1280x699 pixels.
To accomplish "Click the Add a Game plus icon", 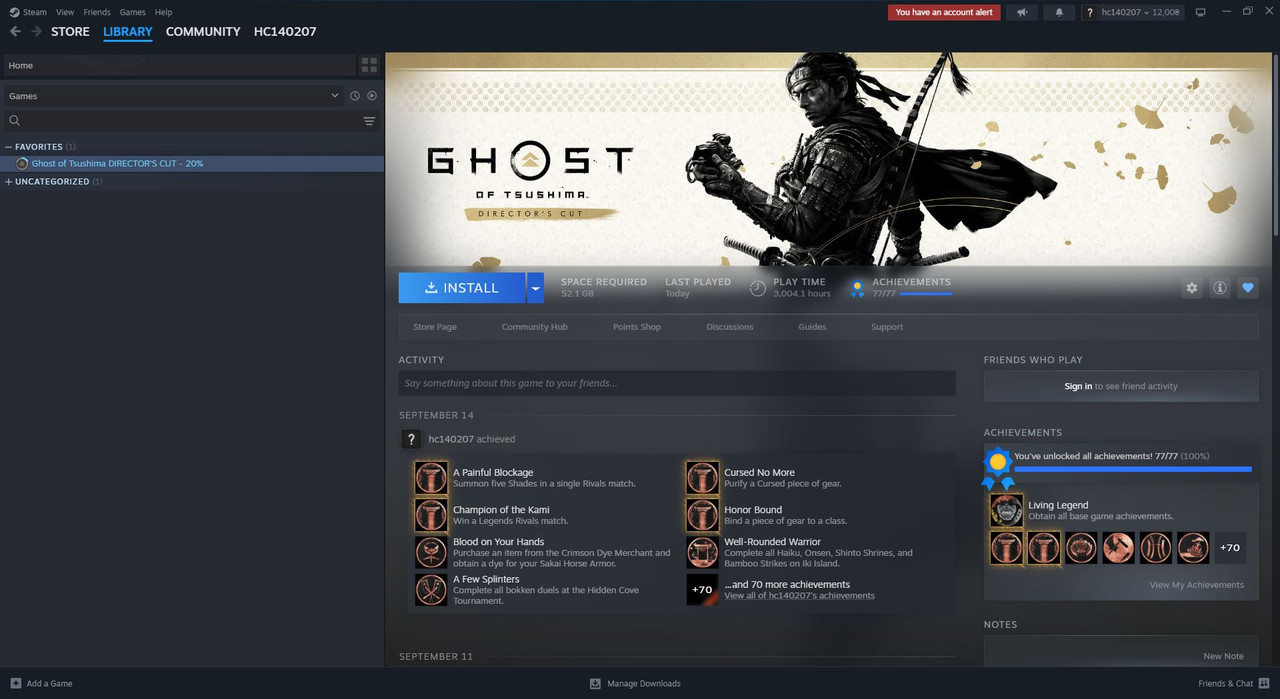I will point(15,683).
